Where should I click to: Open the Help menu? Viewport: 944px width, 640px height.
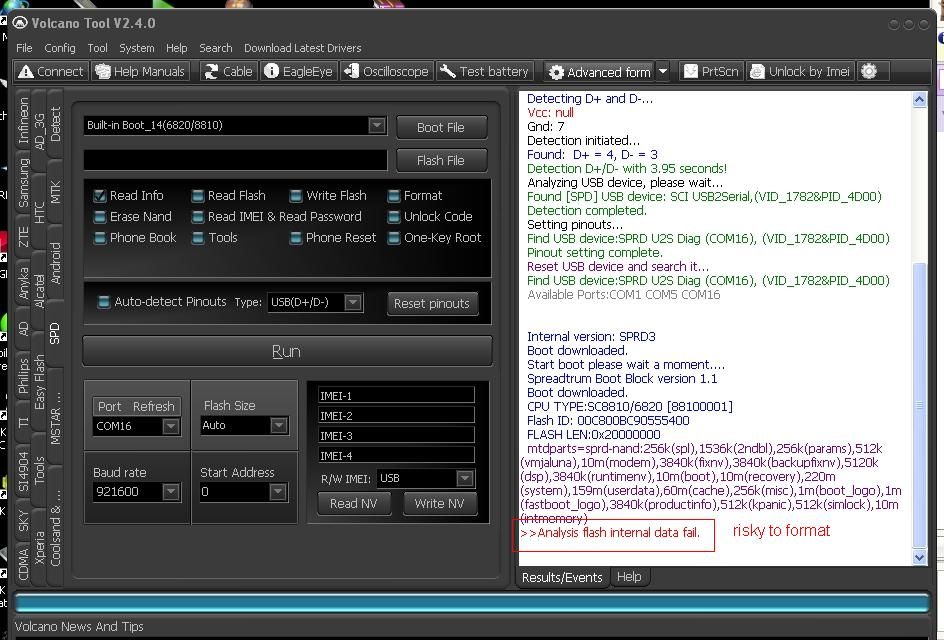click(176, 48)
